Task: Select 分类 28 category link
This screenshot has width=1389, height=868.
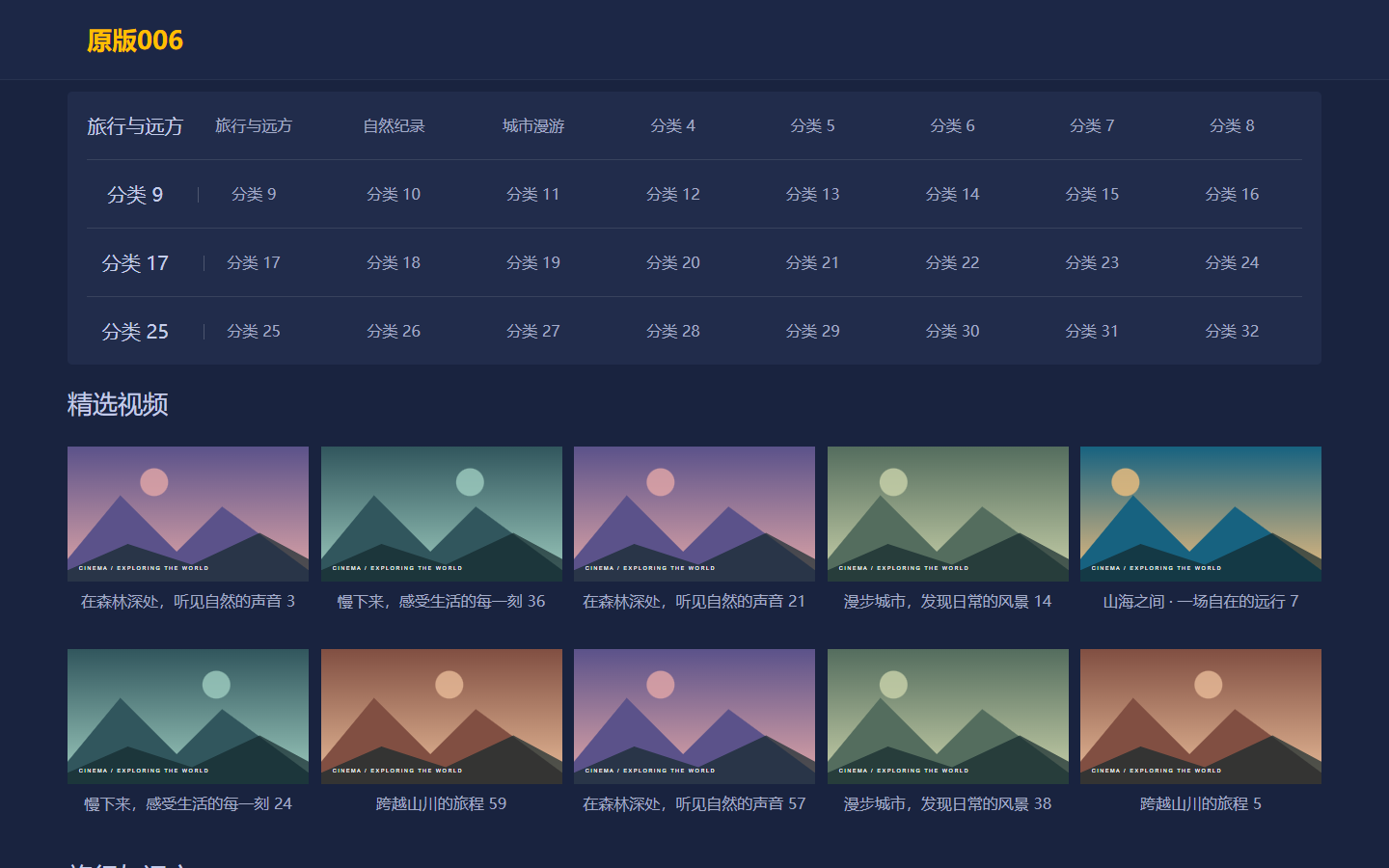Action: (673, 332)
